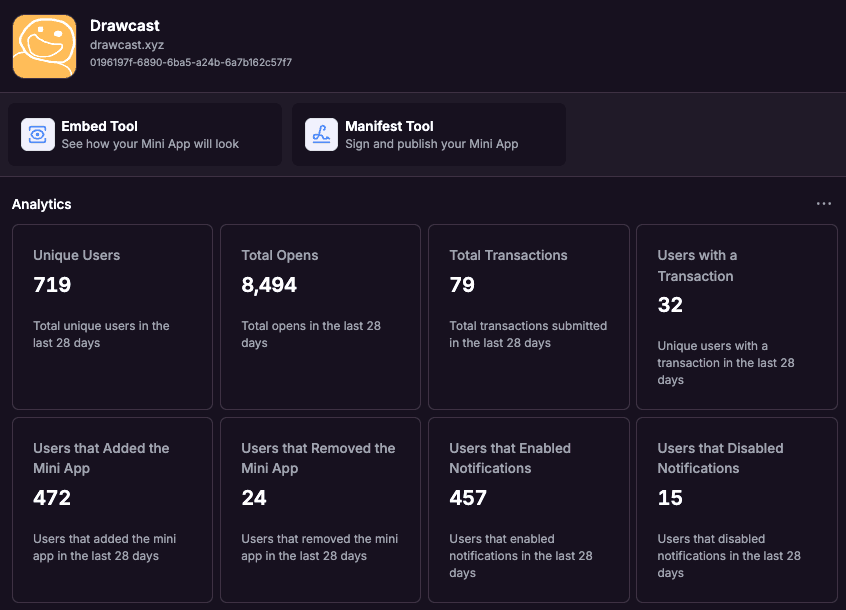Select the Total Transactions analytics card
The width and height of the screenshot is (846, 610).
pos(528,316)
